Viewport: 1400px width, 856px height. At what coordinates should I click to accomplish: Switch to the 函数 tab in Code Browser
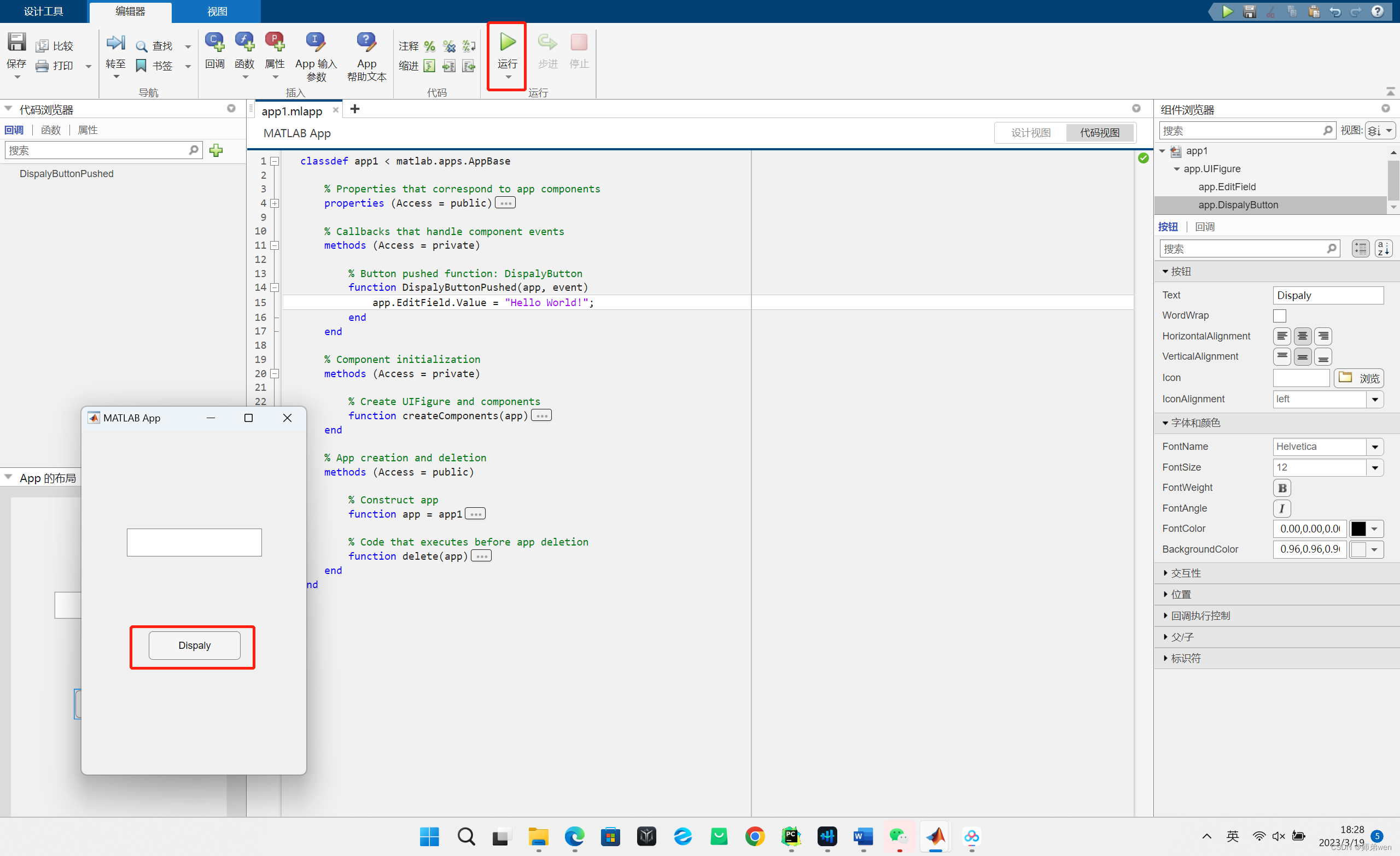(x=50, y=130)
